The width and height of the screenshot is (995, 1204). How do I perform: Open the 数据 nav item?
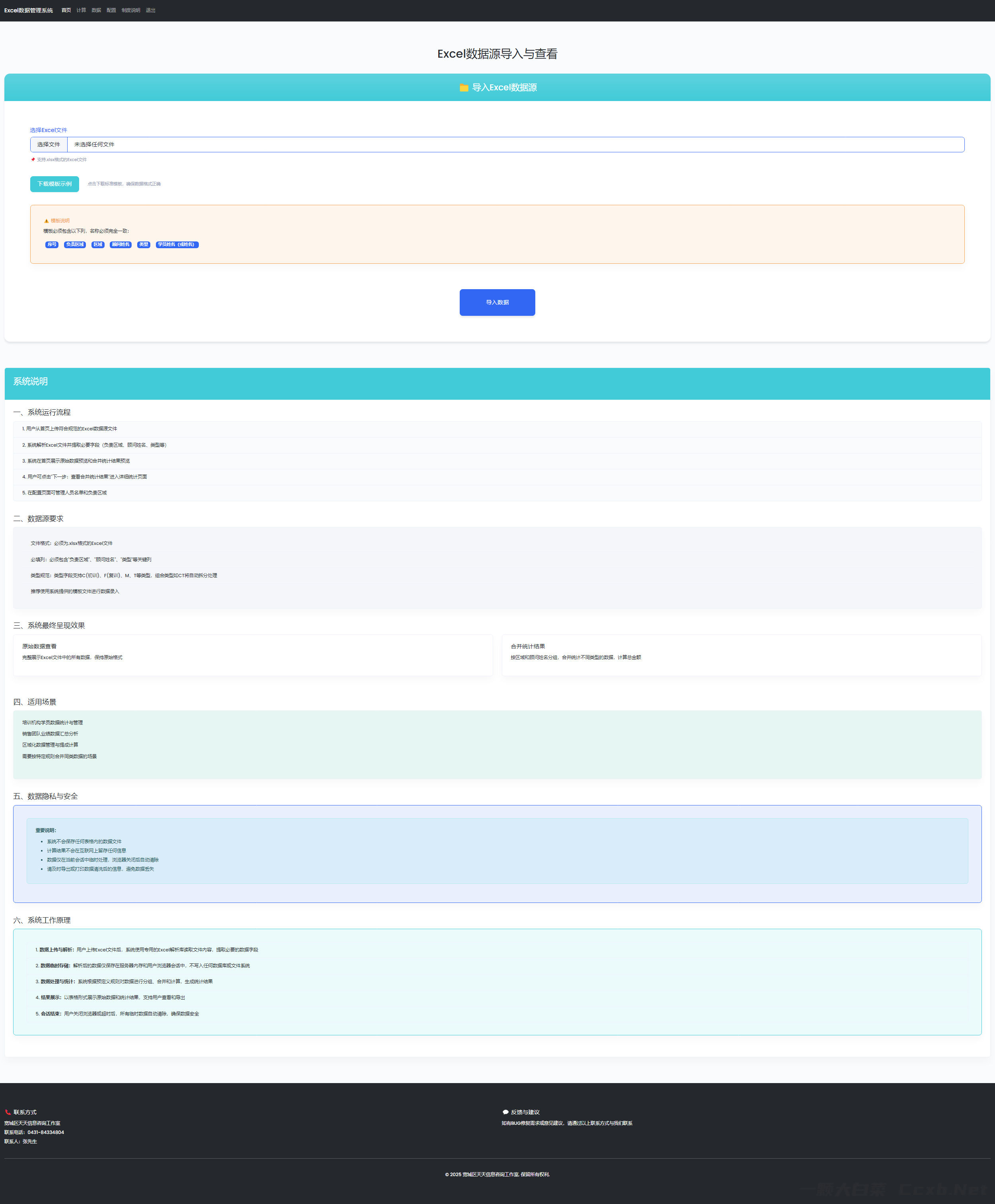pyautogui.click(x=96, y=10)
